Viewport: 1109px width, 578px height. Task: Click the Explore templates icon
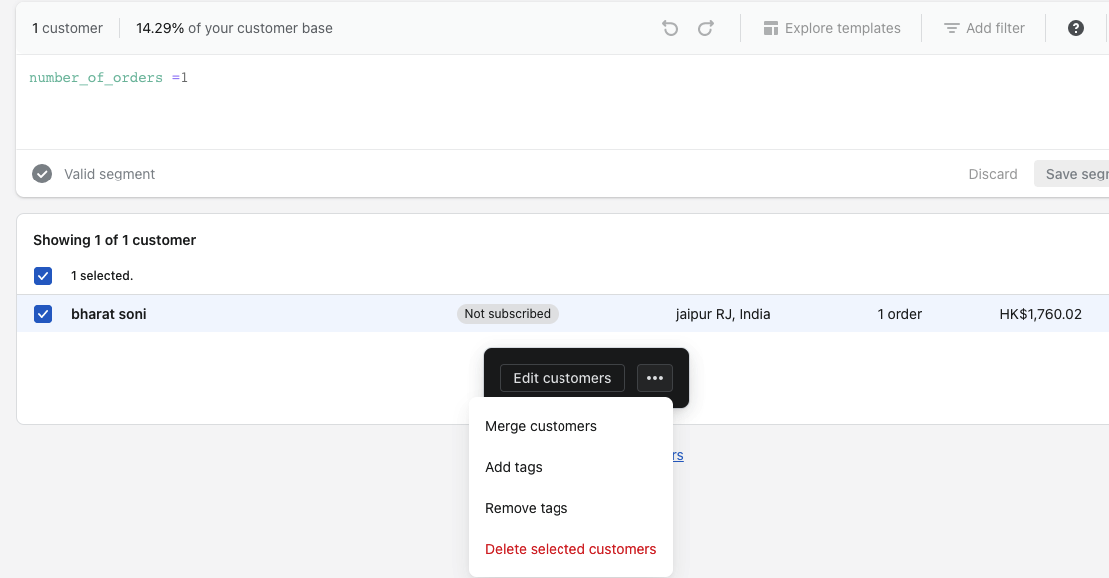point(771,28)
